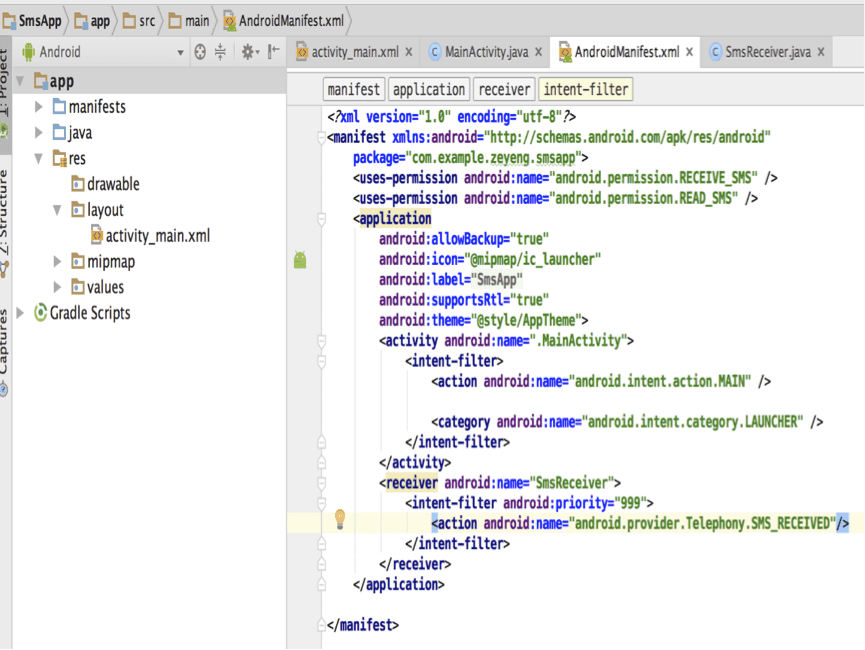Viewport: 865px width, 650px height.
Task: Click the src folder in navigation bar
Action: click(x=139, y=20)
